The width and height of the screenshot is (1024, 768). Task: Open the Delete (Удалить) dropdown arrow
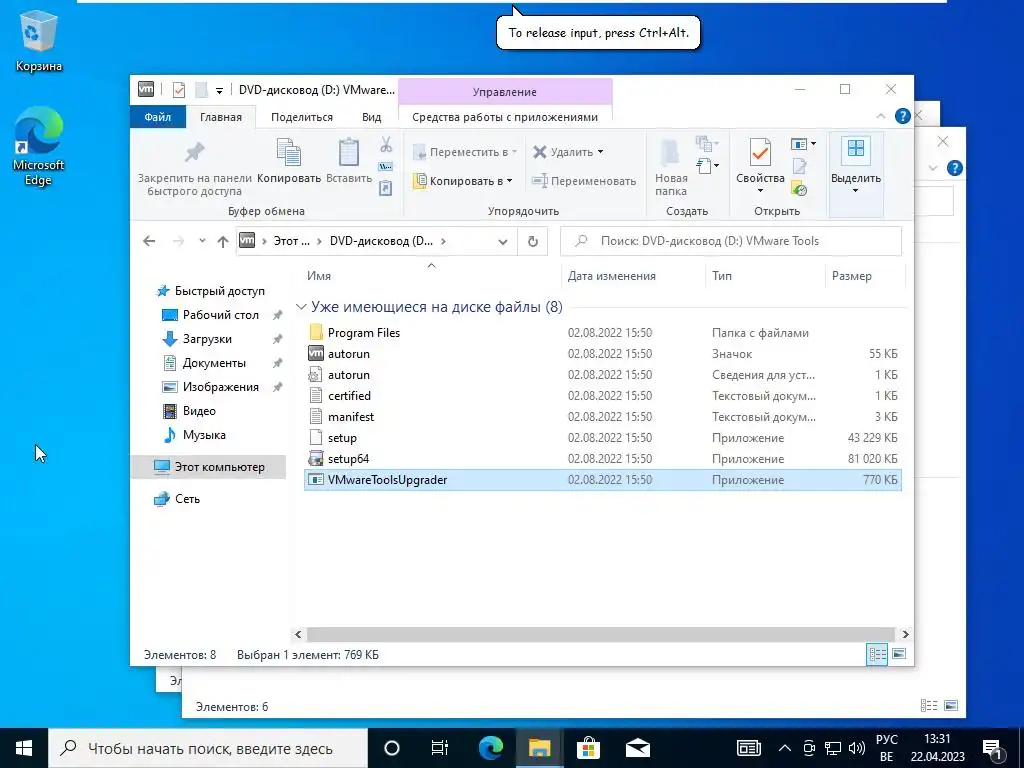(x=600, y=152)
